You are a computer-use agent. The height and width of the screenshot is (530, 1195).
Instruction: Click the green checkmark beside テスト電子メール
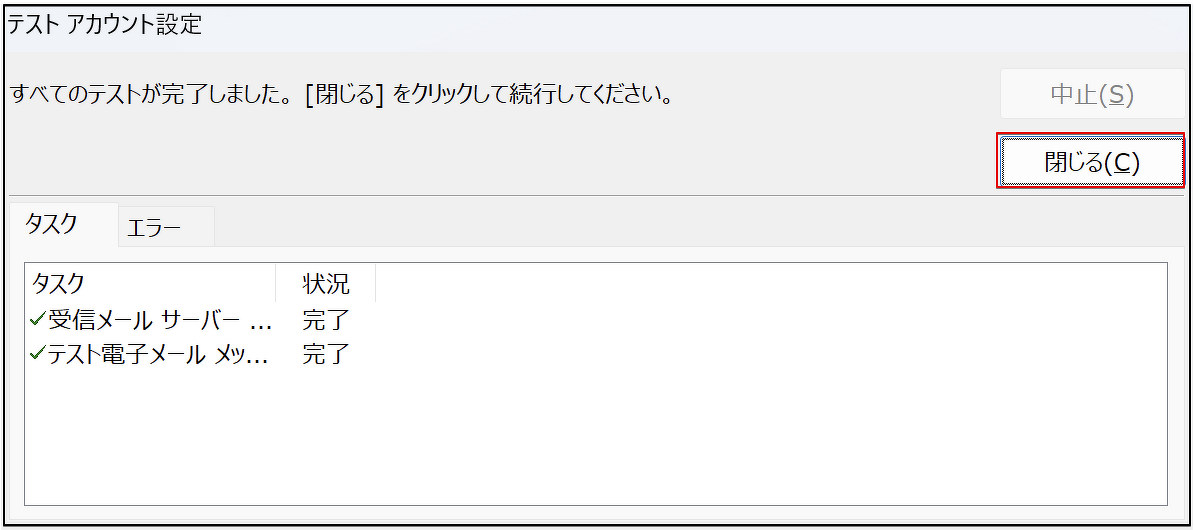(38, 353)
